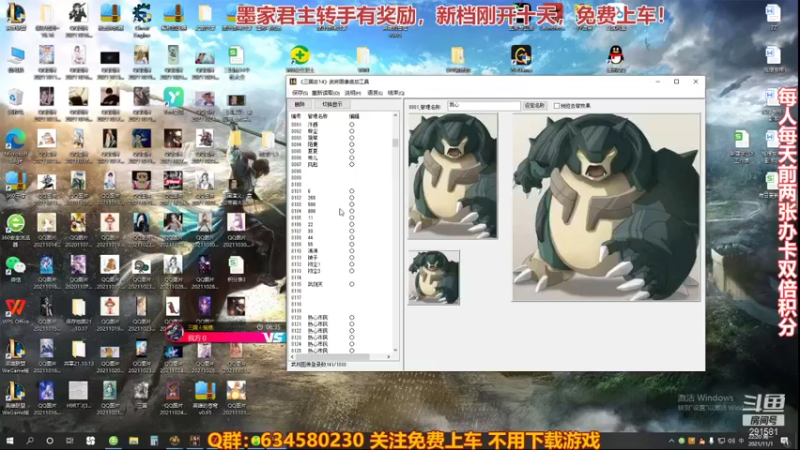800x450 pixels.
Task: Click the list's vertical scrollbar up arrow
Action: coord(395,116)
